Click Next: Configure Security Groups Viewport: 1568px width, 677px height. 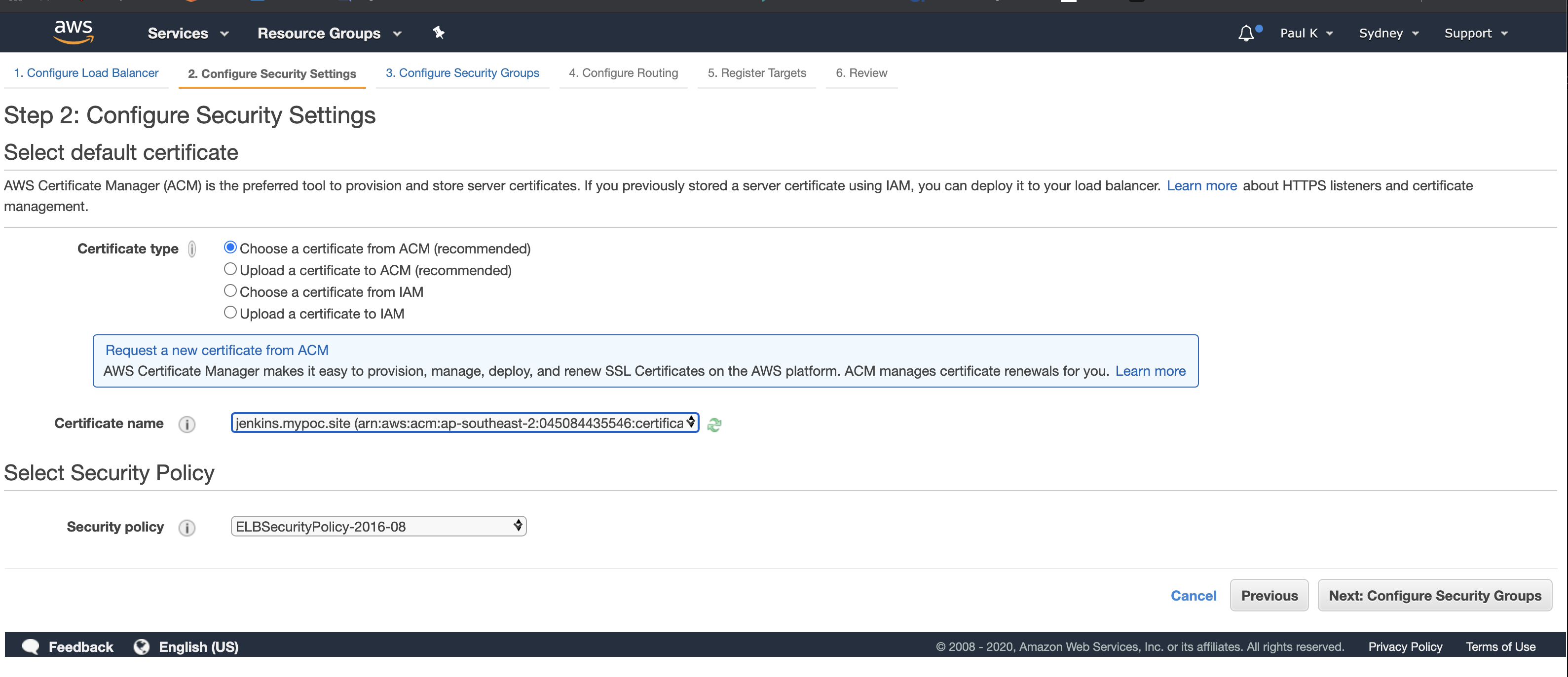pyautogui.click(x=1435, y=596)
